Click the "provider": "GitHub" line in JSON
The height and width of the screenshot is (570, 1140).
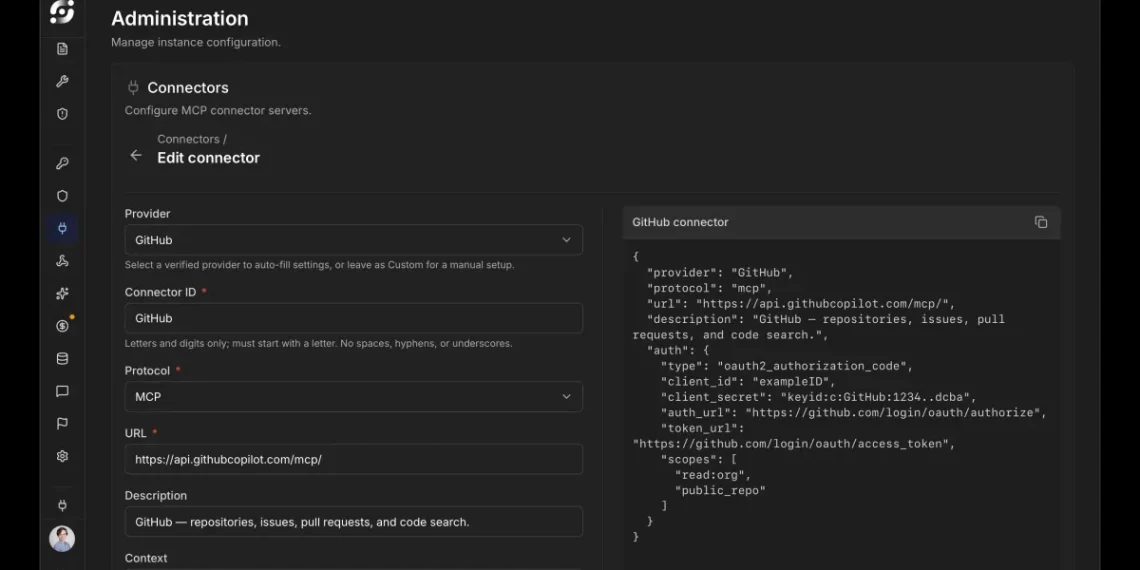point(720,273)
